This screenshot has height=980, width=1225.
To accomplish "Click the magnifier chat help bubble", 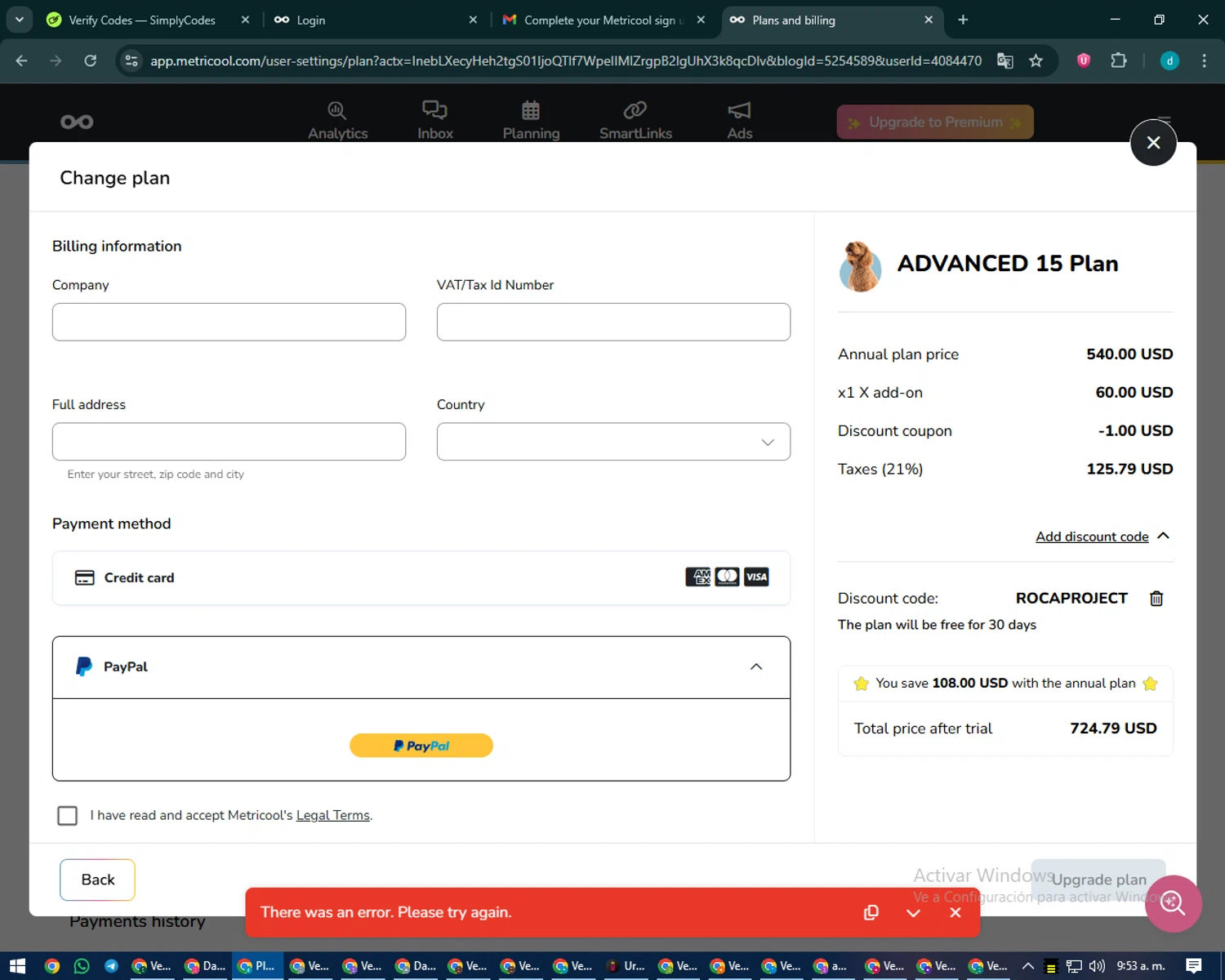I will [x=1173, y=903].
